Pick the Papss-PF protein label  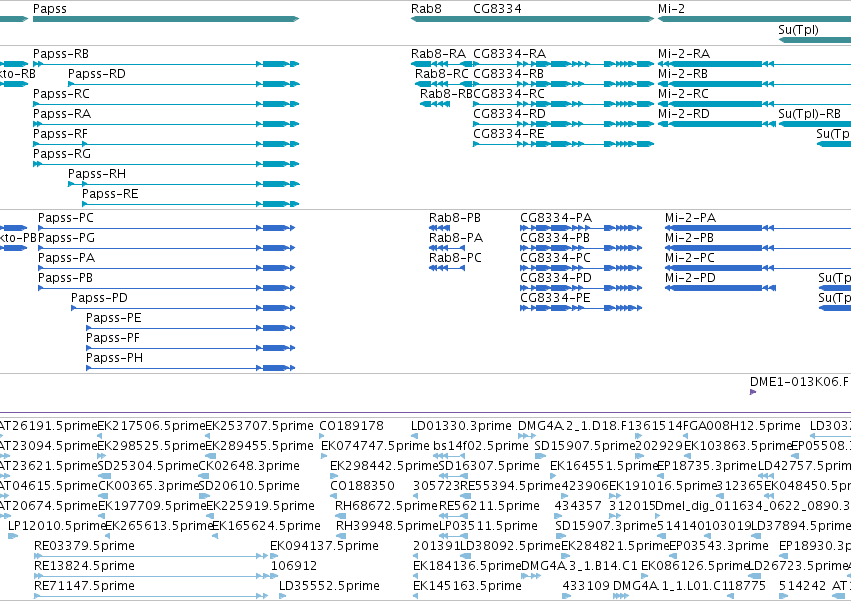pyautogui.click(x=113, y=339)
